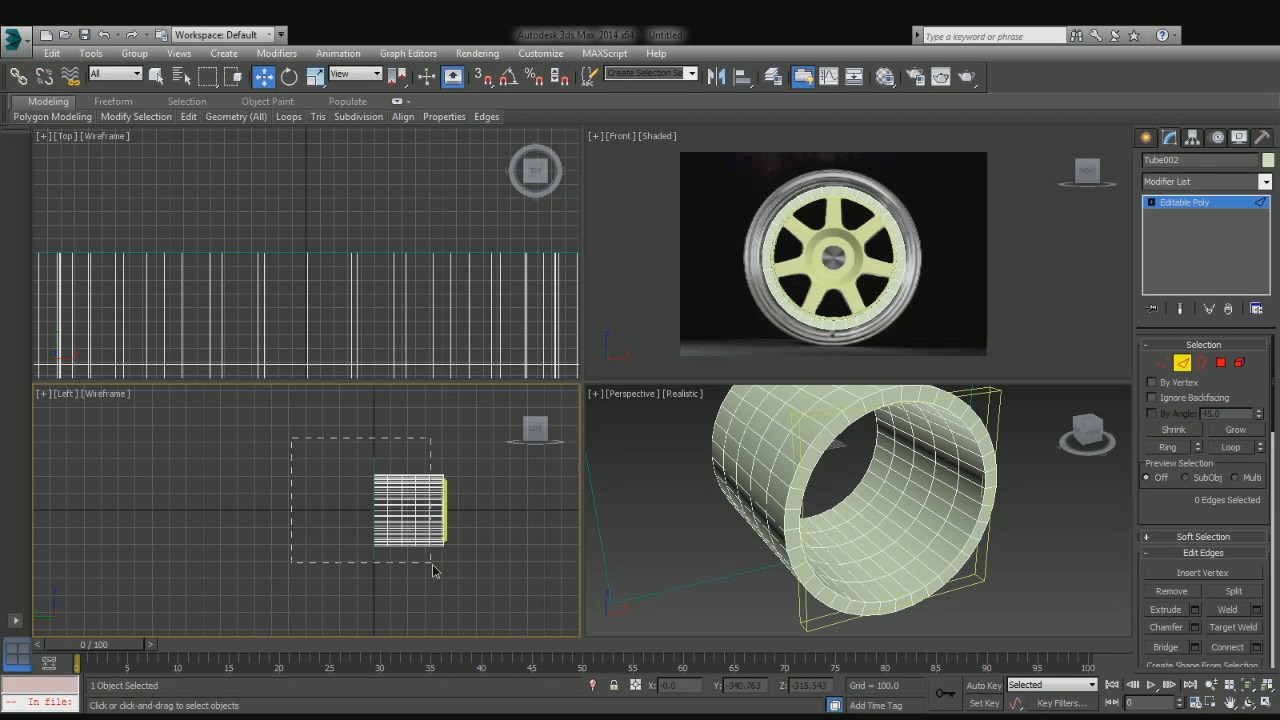Screen dimensions: 1280x720
Task: Click the Unlink Selection tool
Action: [x=44, y=76]
